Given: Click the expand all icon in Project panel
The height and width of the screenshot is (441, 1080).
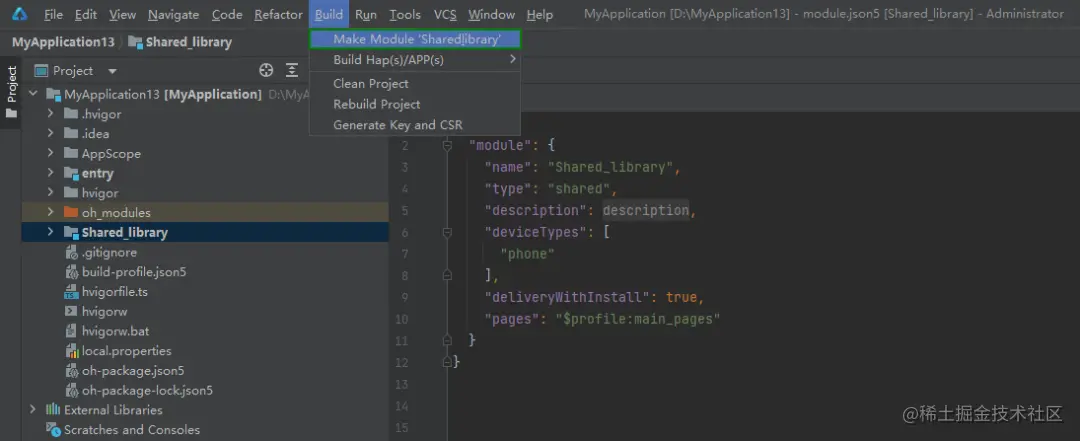Looking at the screenshot, I should coord(292,70).
